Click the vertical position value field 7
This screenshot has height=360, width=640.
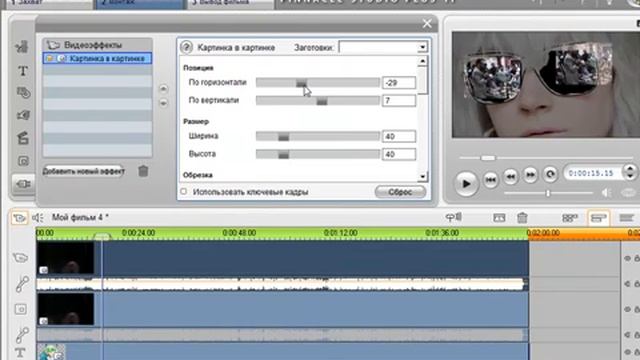(x=398, y=101)
